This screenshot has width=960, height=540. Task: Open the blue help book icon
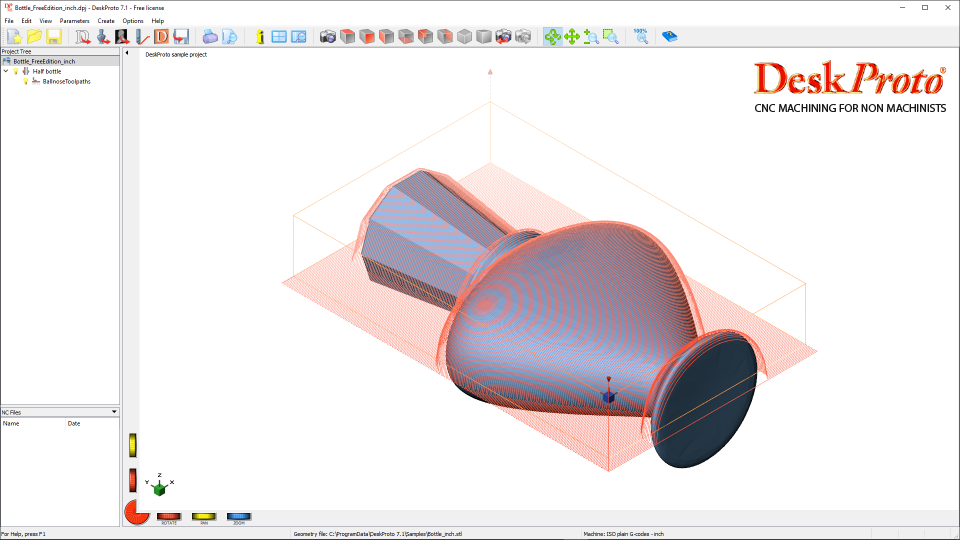pyautogui.click(x=669, y=37)
